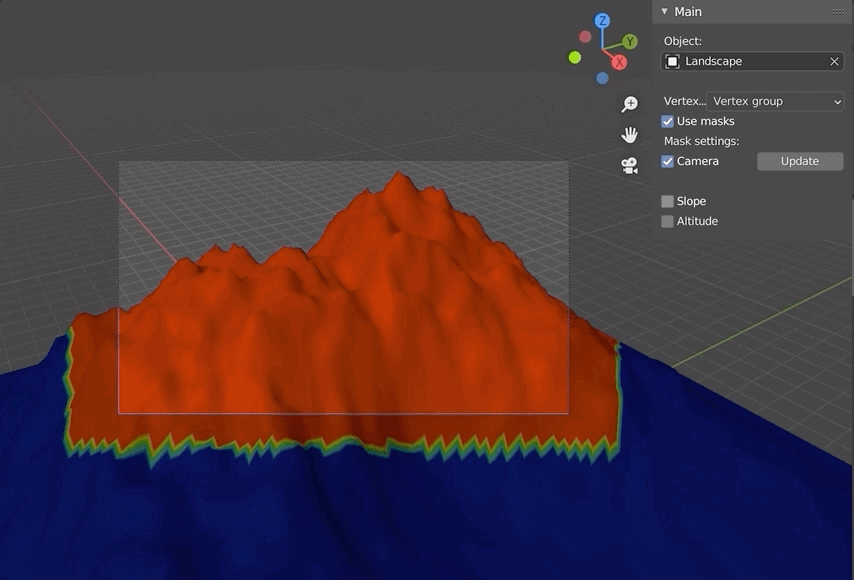This screenshot has width=854, height=580.
Task: Clear the Landscape object with the X
Action: coord(834,61)
